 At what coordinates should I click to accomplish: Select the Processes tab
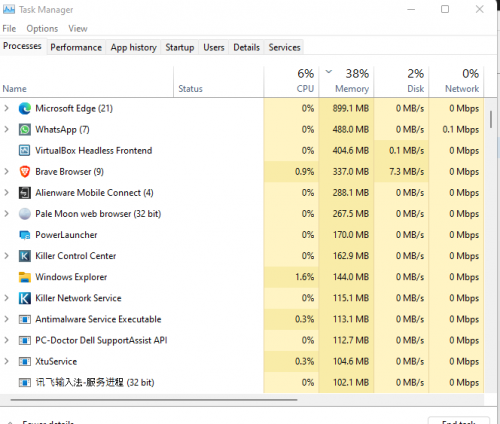[22, 46]
